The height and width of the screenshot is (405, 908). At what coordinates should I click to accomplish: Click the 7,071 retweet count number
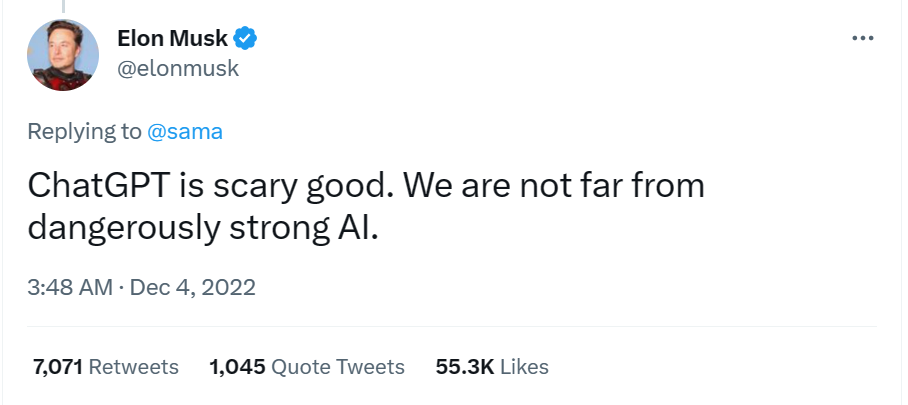pos(57,367)
